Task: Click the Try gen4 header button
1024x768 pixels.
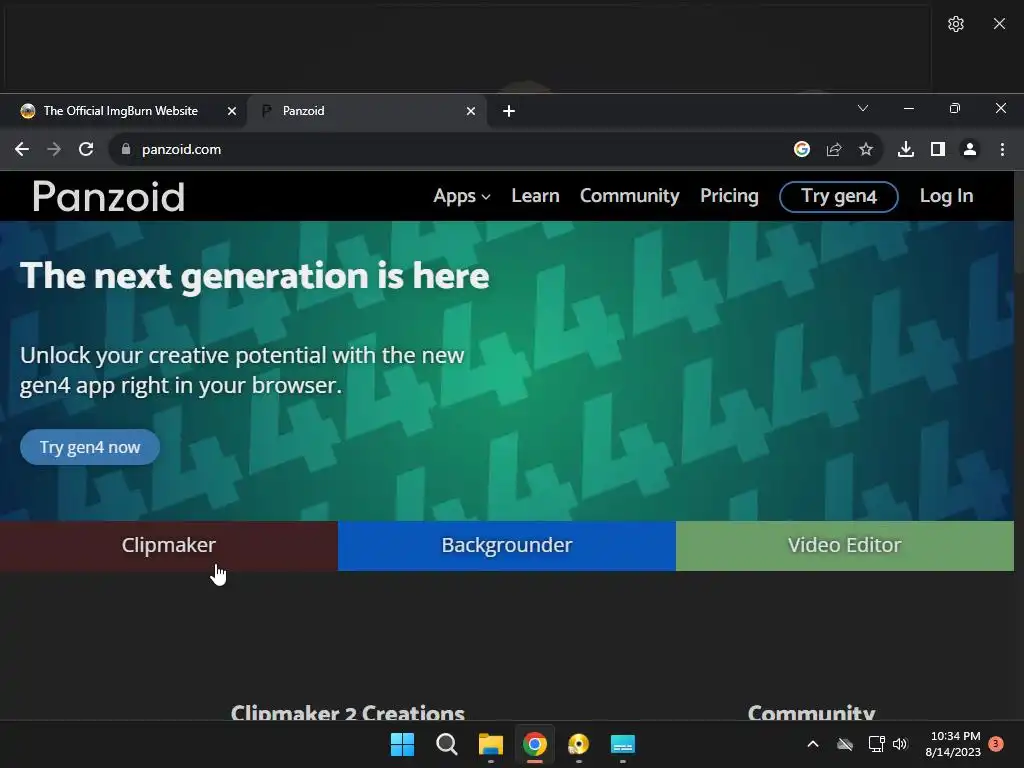Action: [x=839, y=197]
